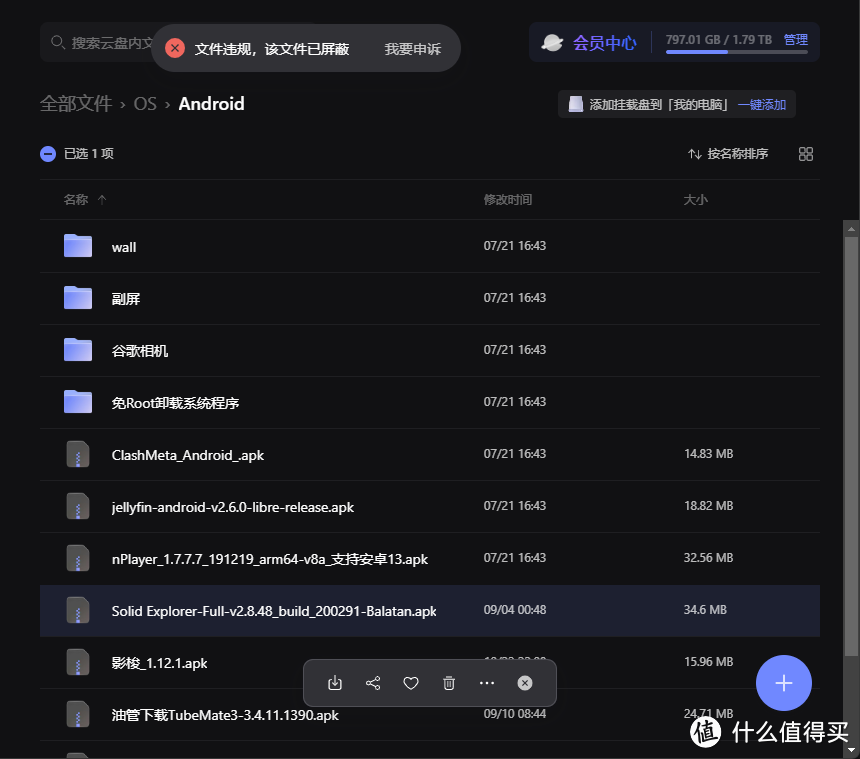860x759 pixels.
Task: Delete the selected file using trash icon
Action: click(x=448, y=683)
